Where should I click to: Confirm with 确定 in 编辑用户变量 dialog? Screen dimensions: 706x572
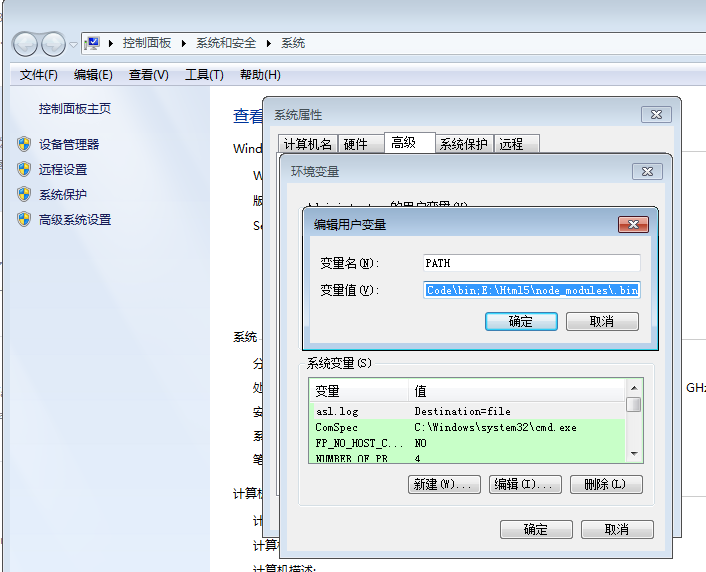[x=521, y=322]
